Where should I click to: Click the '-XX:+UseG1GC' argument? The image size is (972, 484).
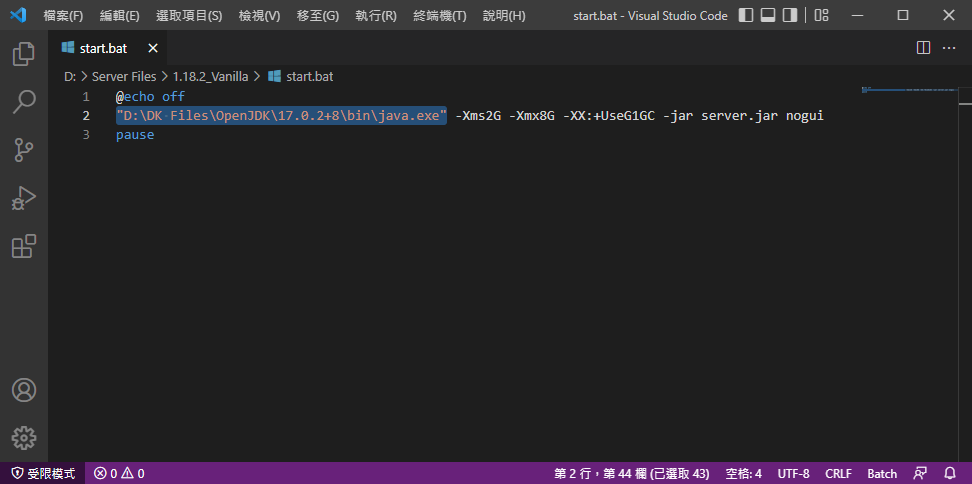[609, 116]
